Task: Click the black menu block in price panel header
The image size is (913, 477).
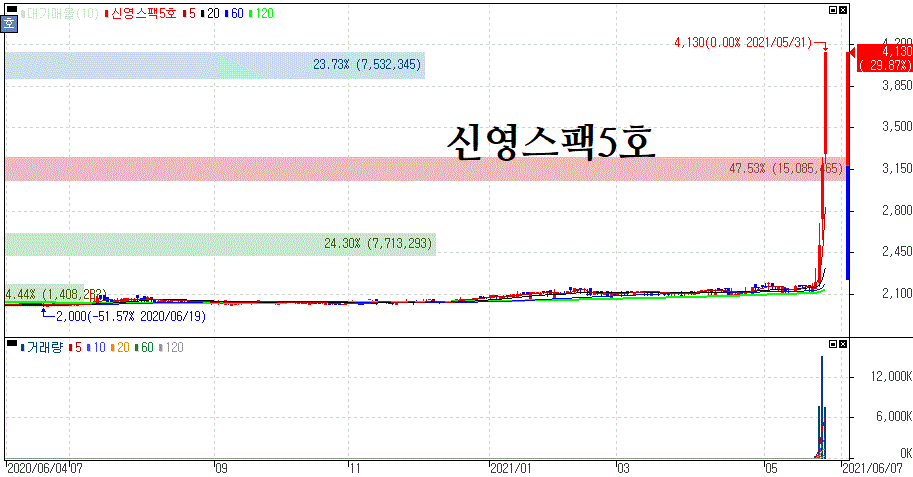Action: point(12,10)
